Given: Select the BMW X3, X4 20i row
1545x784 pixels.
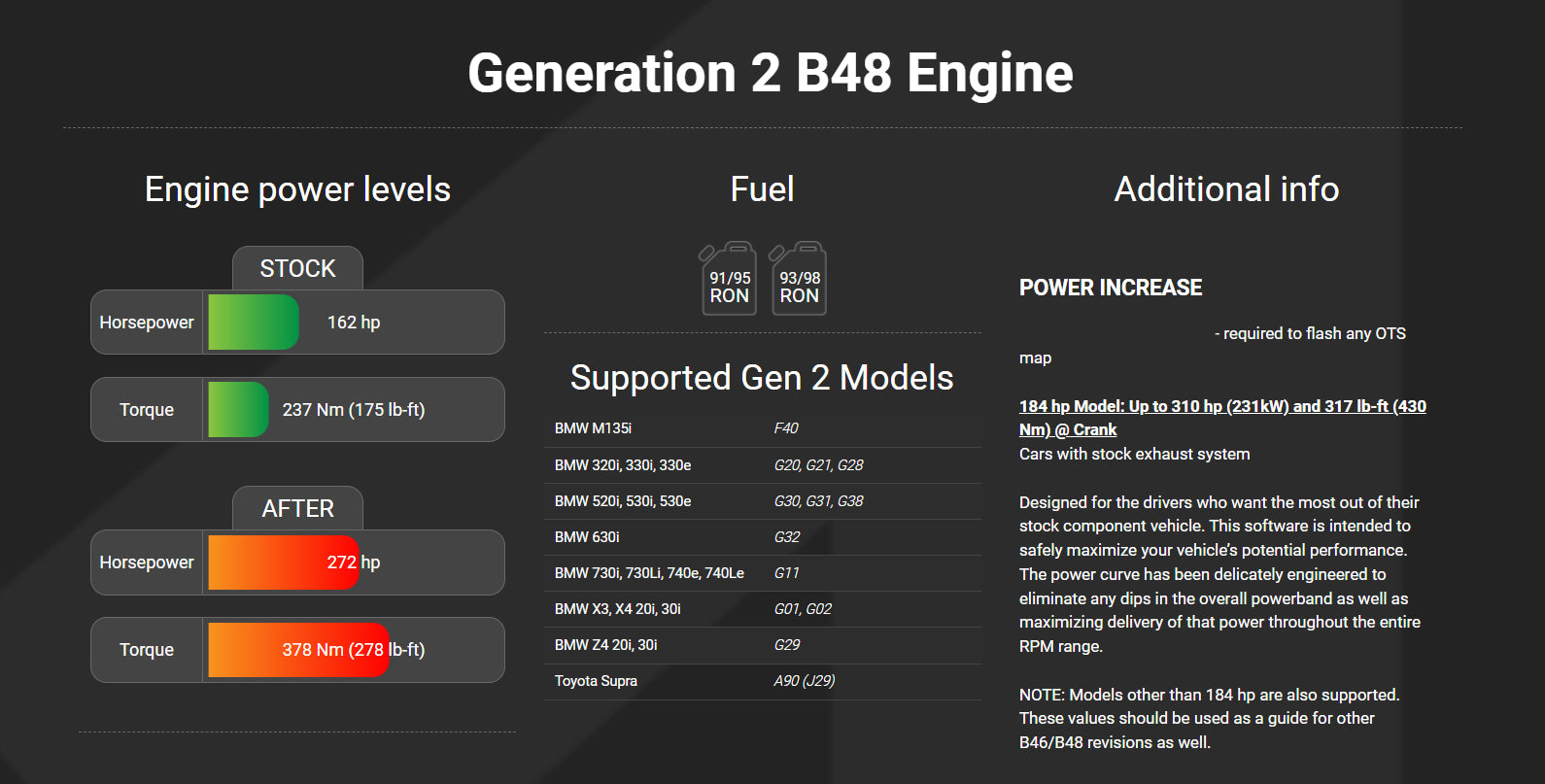Looking at the screenshot, I should (763, 609).
